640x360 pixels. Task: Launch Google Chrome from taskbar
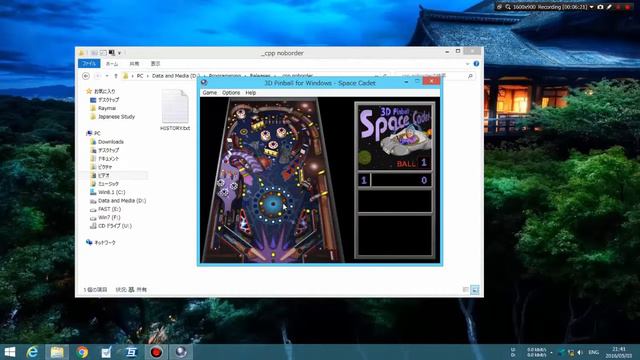click(x=82, y=352)
